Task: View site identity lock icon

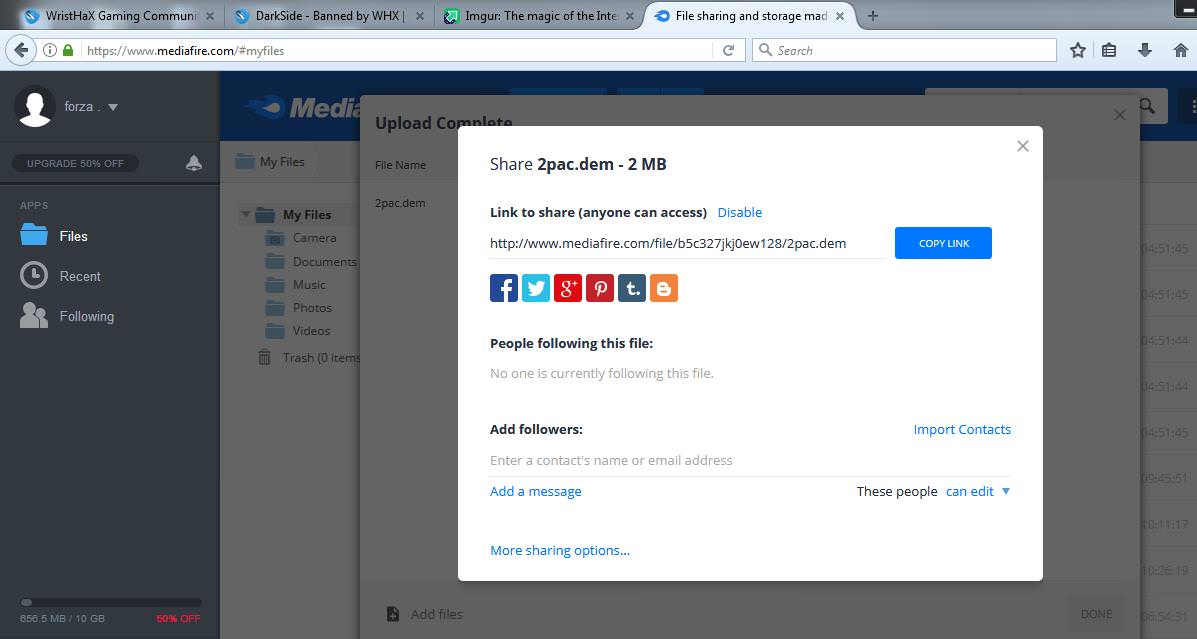Action: pos(68,50)
